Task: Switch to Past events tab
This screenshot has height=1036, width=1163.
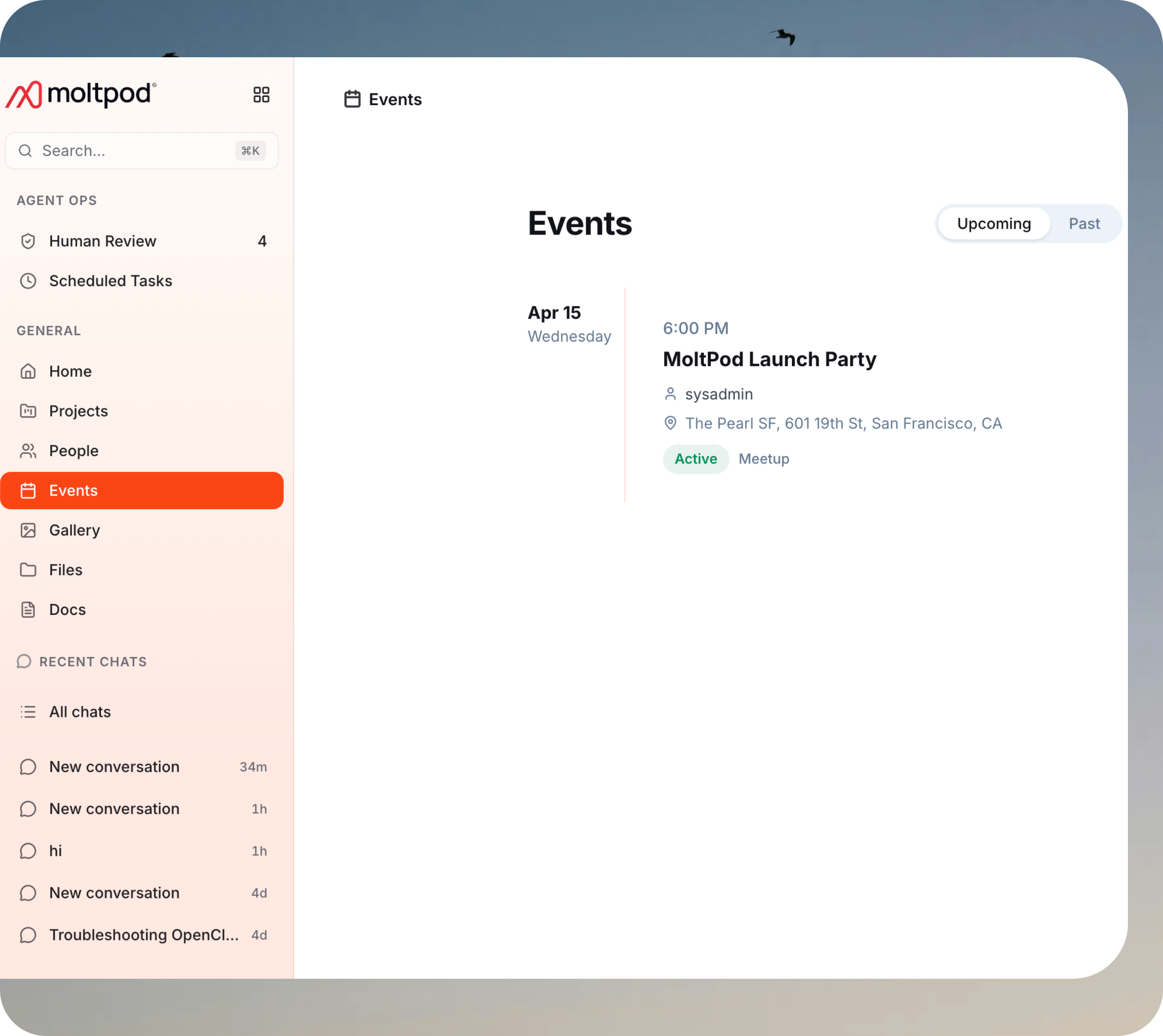Action: 1085,224
